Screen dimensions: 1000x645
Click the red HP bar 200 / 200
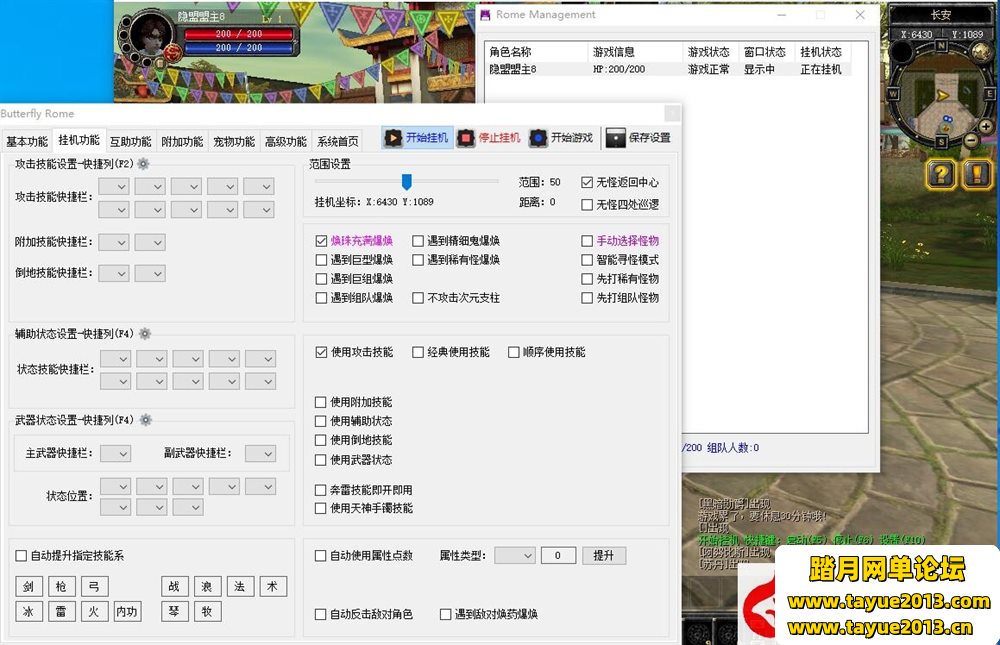[239, 34]
